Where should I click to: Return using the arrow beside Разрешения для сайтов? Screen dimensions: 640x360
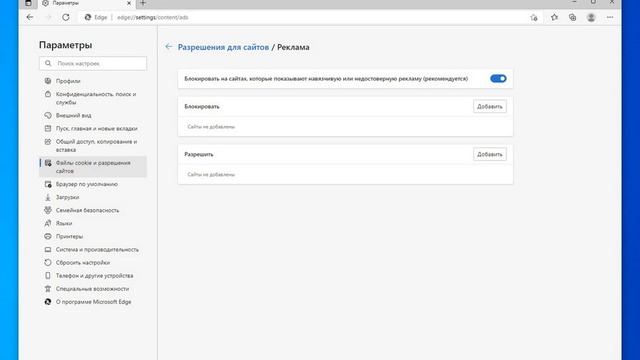[169, 47]
